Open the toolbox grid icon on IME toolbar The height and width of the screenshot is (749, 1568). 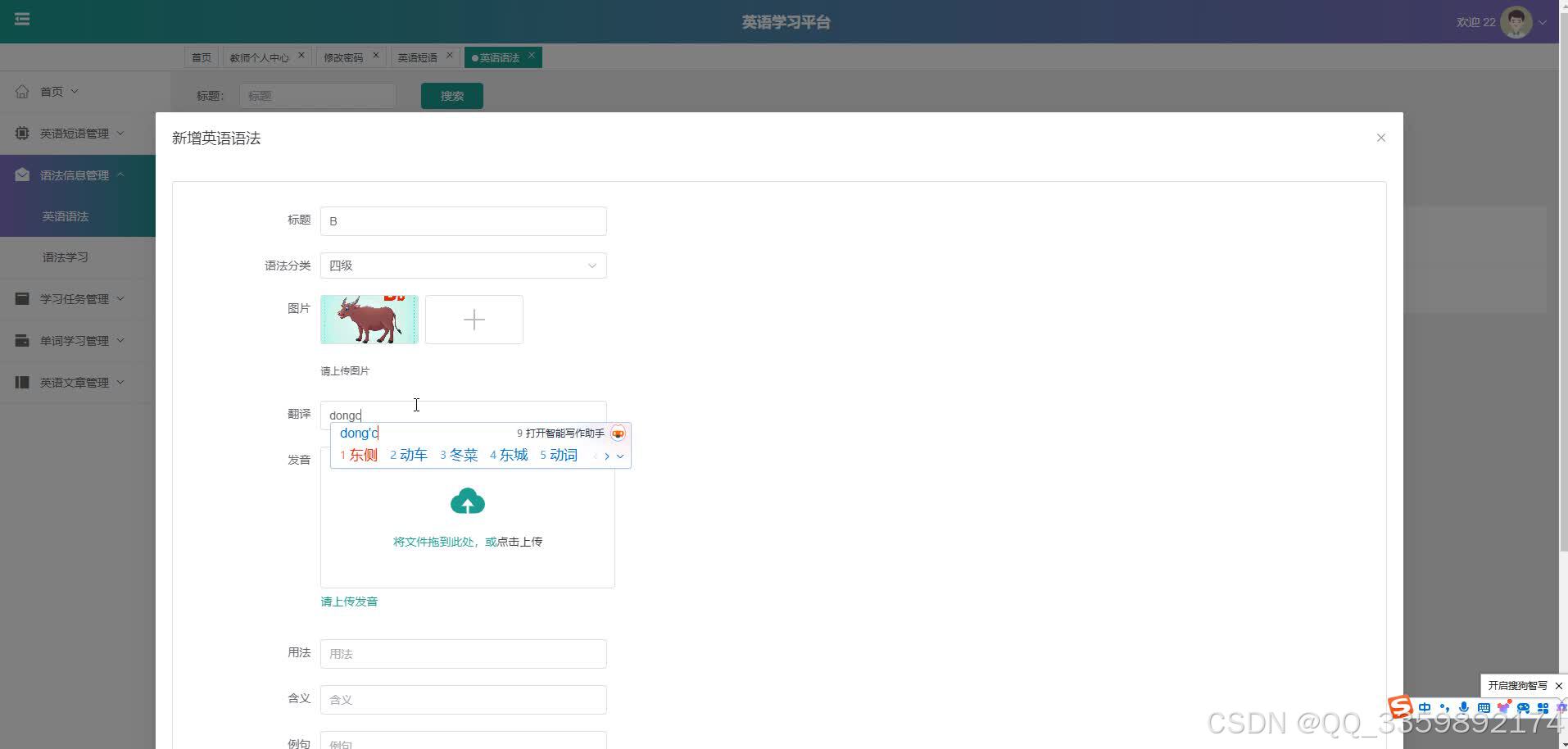(x=1543, y=708)
